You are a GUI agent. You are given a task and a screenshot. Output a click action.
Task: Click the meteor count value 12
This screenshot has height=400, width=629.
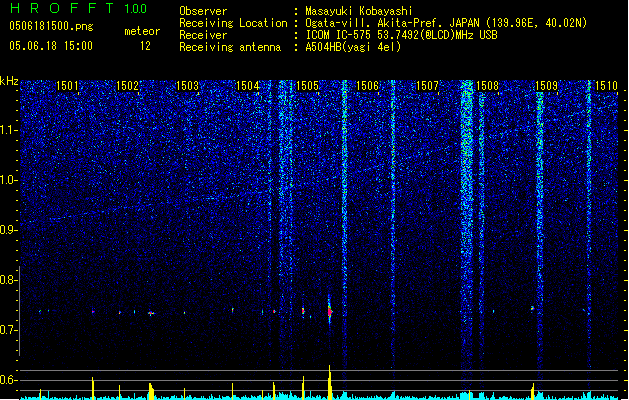pos(145,46)
